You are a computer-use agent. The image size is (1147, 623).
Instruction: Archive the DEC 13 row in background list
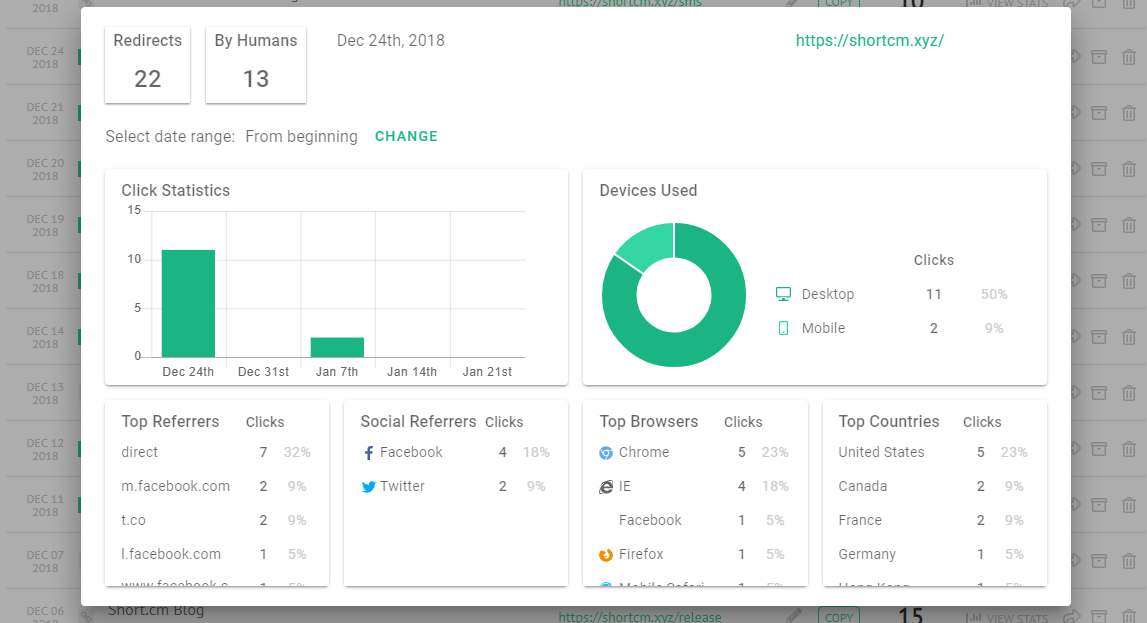pyautogui.click(x=1099, y=393)
